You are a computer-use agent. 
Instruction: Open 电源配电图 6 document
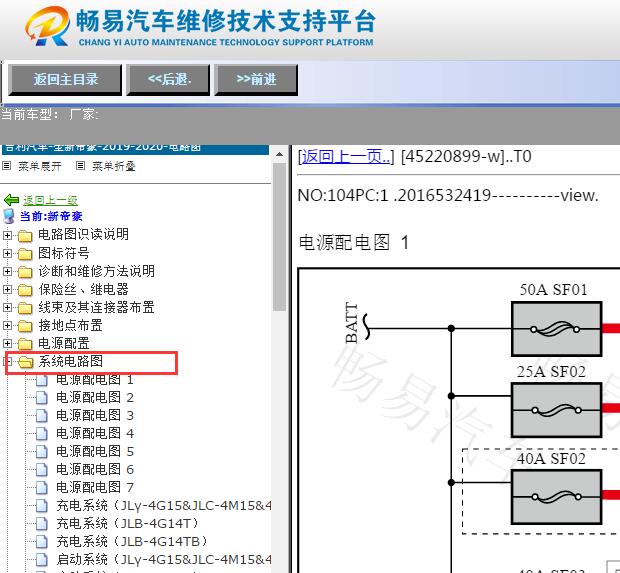(95, 469)
